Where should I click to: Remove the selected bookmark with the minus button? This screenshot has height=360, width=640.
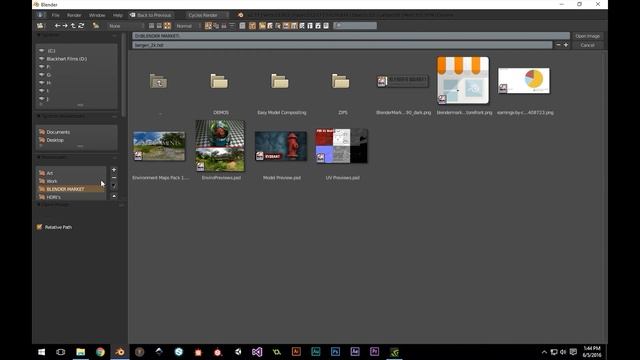(114, 178)
